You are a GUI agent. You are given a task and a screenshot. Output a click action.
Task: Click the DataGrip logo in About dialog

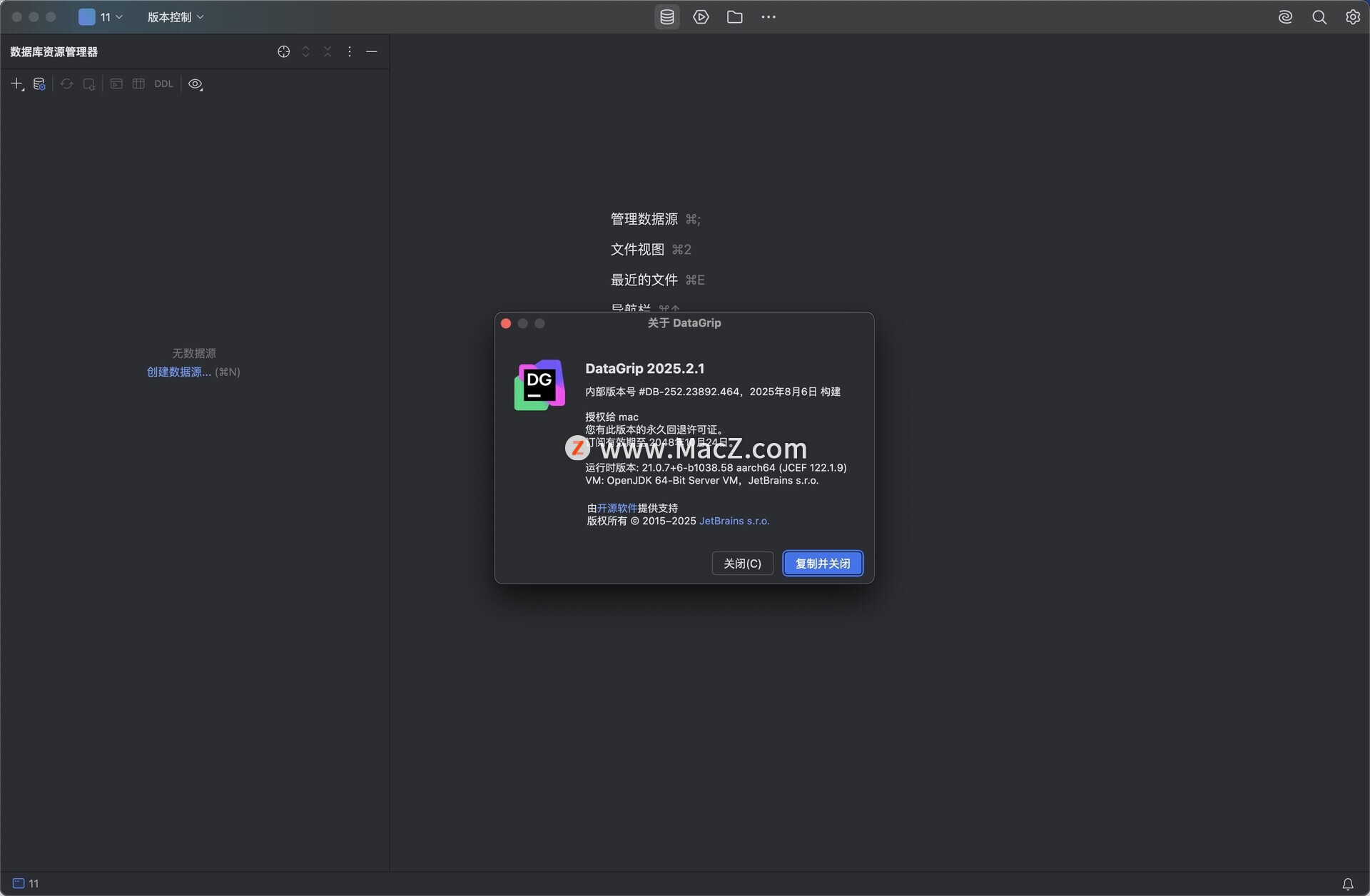point(539,385)
